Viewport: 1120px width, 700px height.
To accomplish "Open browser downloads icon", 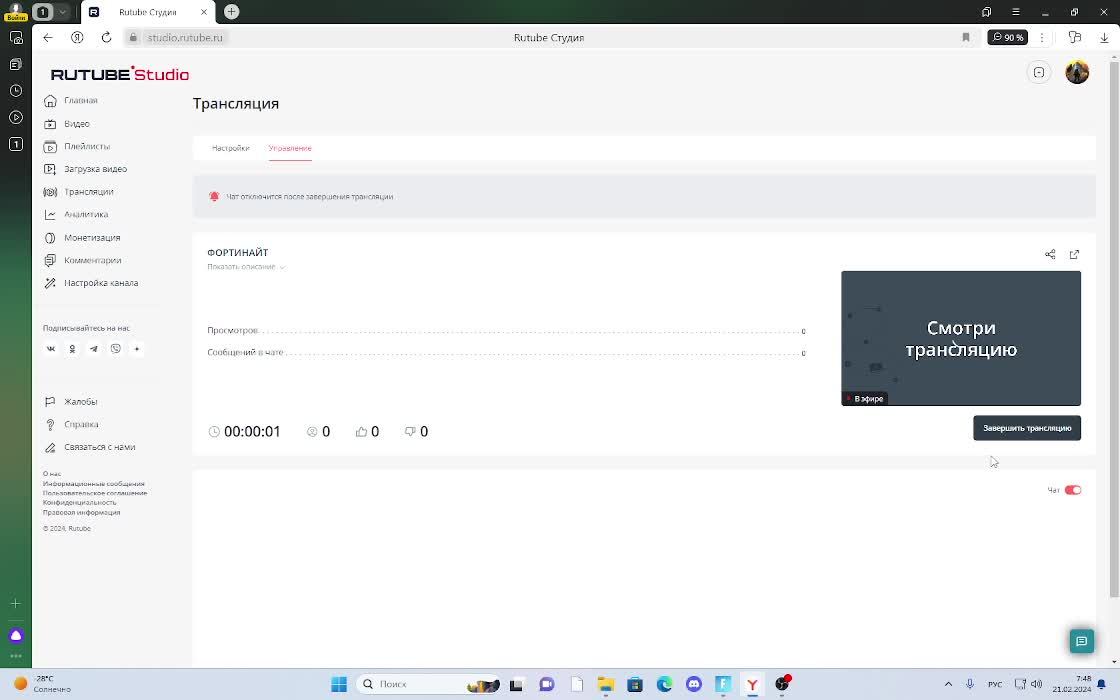I will pyautogui.click(x=1104, y=38).
